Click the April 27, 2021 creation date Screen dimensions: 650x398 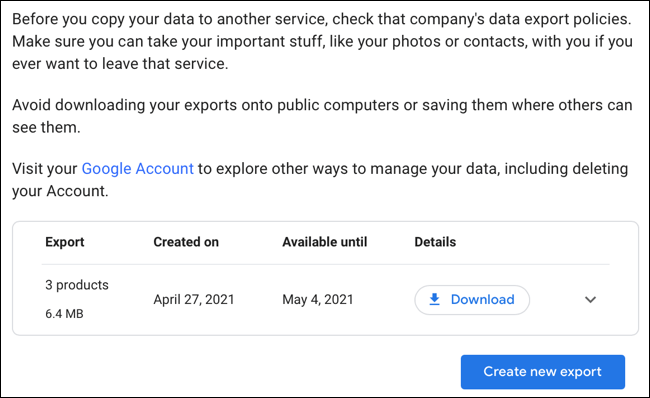pyautogui.click(x=194, y=299)
